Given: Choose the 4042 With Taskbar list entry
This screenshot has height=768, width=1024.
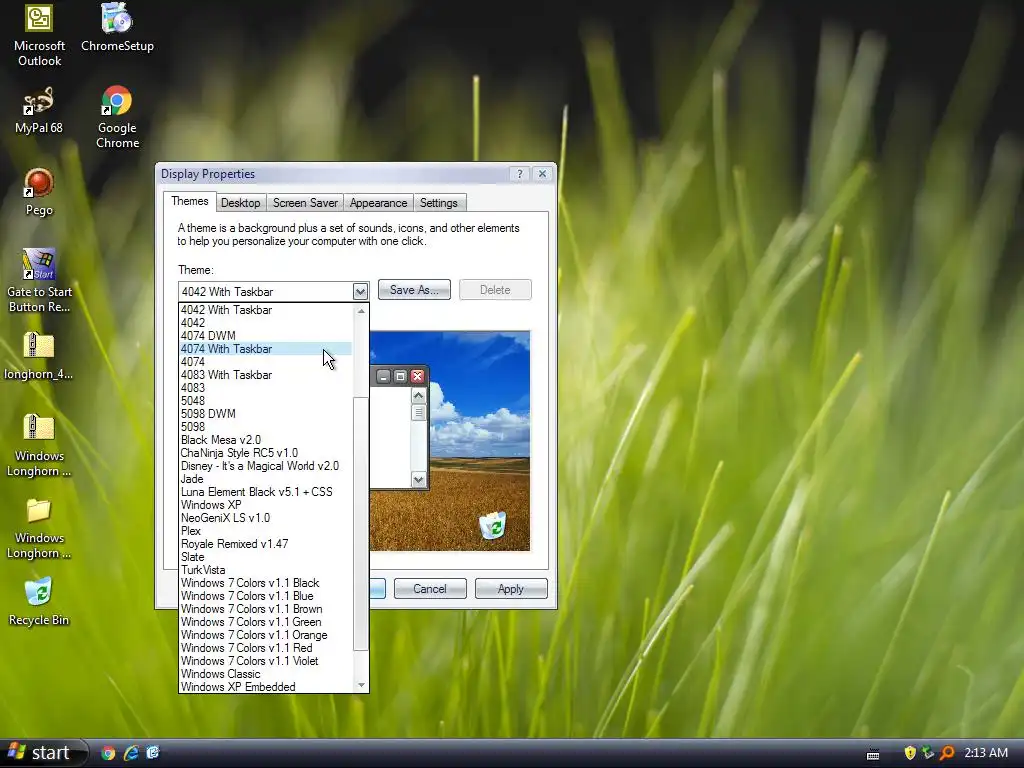Looking at the screenshot, I should point(266,310).
